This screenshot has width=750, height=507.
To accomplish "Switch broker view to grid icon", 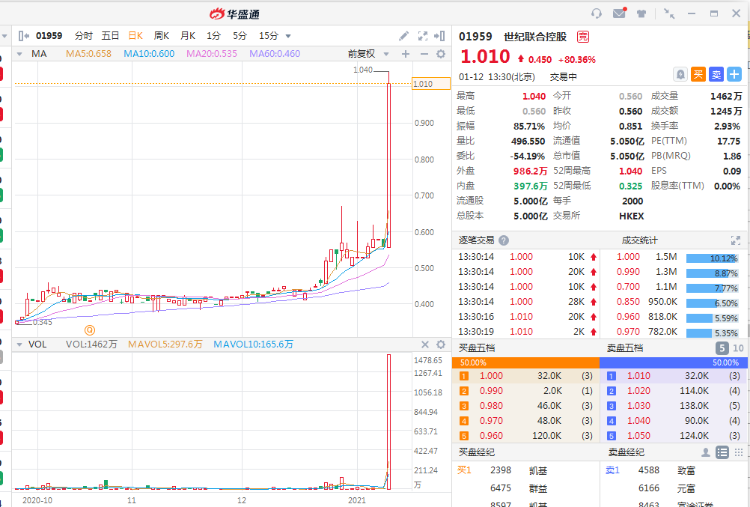I will click(x=739, y=452).
